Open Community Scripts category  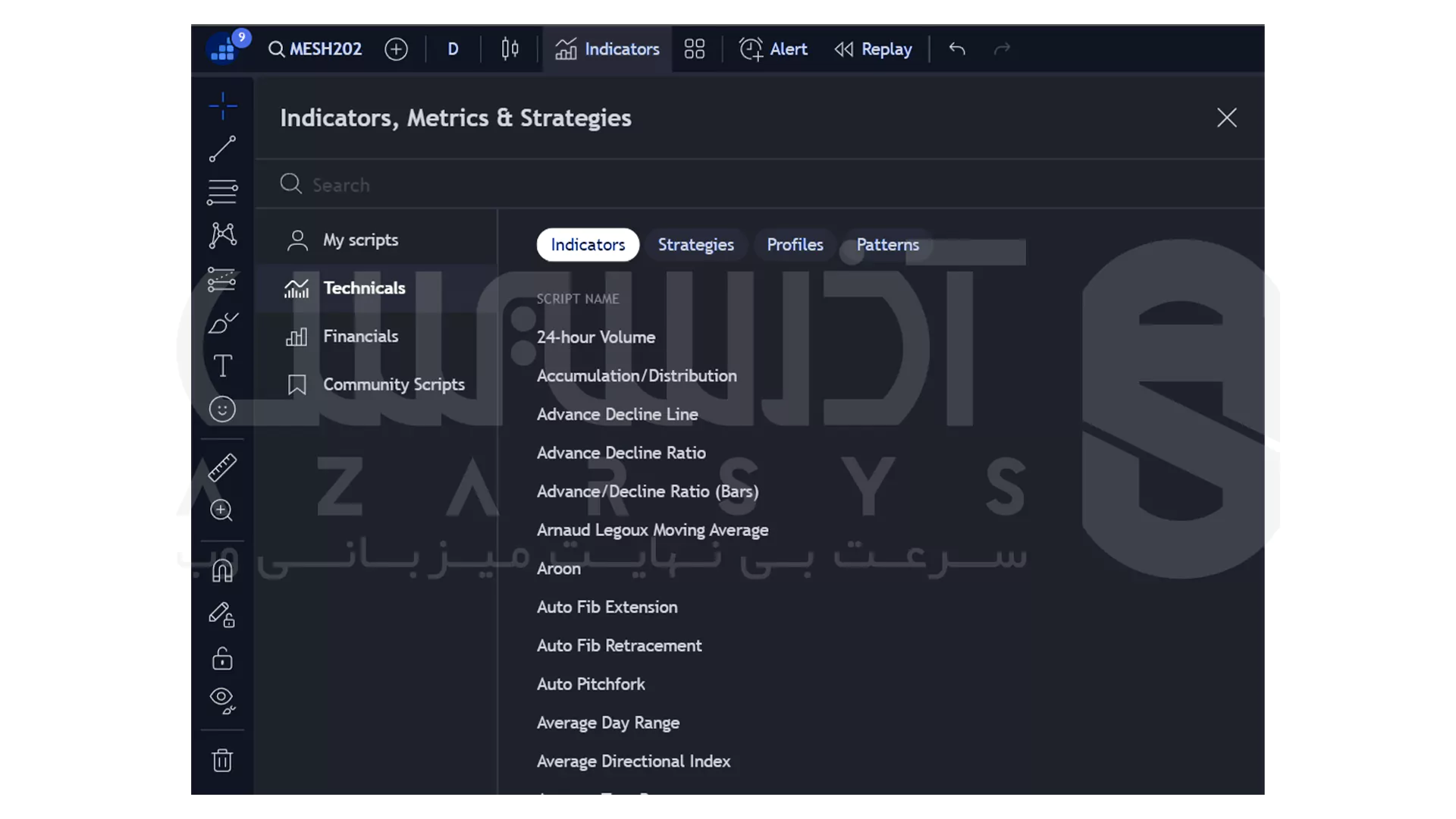pyautogui.click(x=376, y=384)
